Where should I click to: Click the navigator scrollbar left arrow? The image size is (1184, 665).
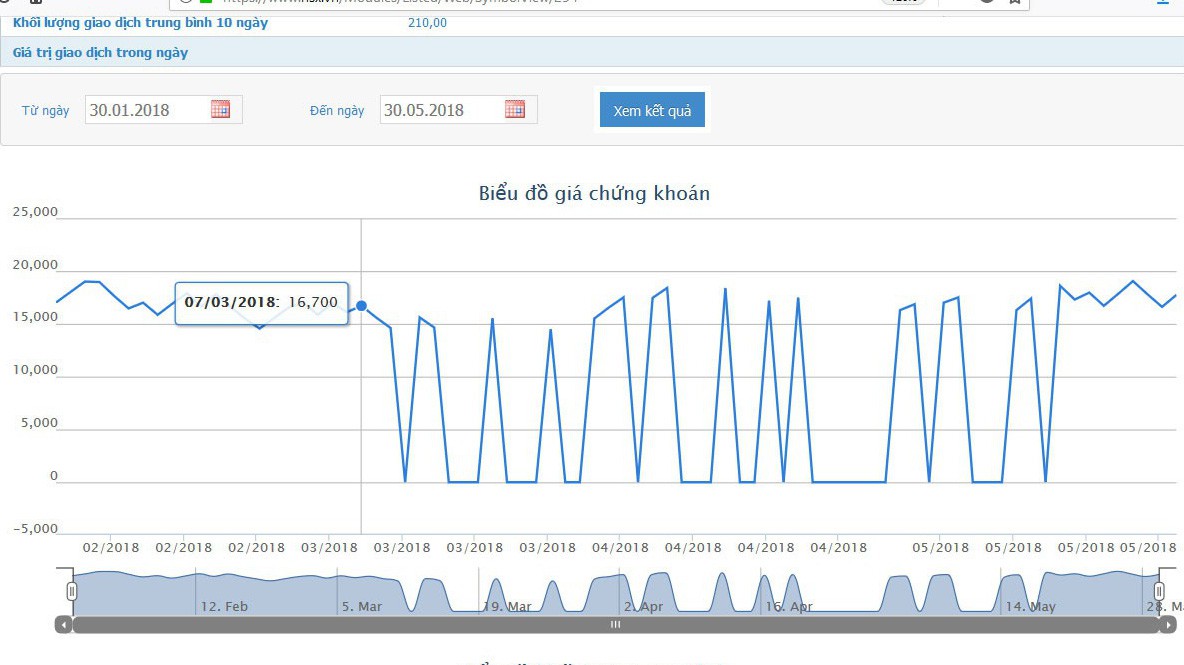tap(64, 625)
